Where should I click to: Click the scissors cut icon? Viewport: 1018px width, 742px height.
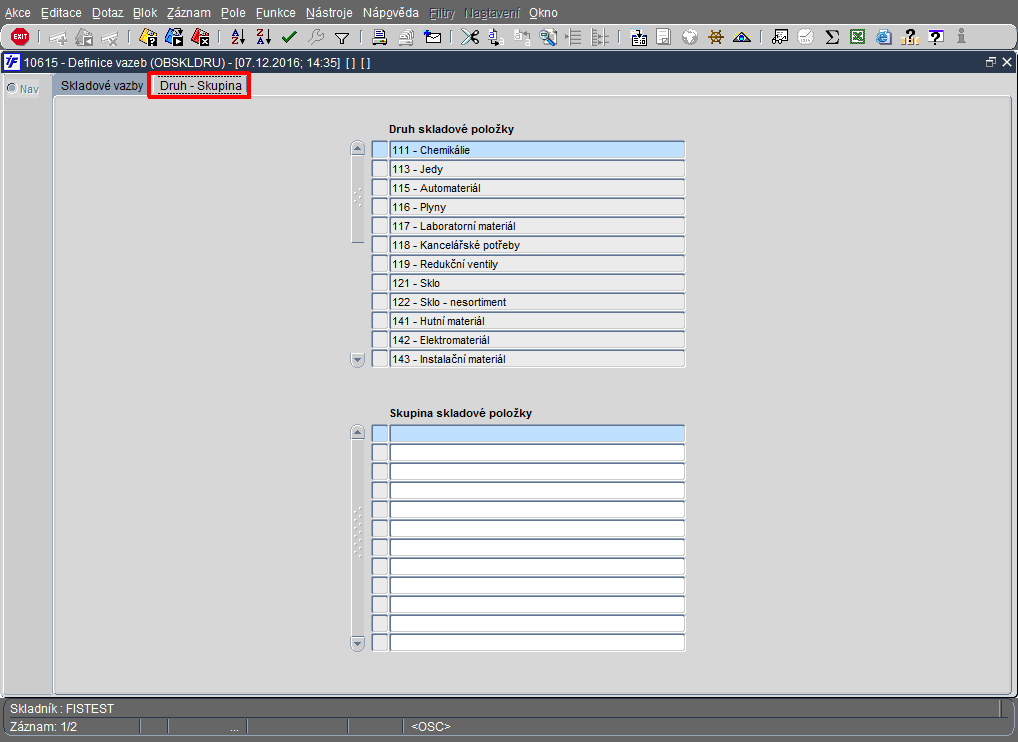coord(469,37)
